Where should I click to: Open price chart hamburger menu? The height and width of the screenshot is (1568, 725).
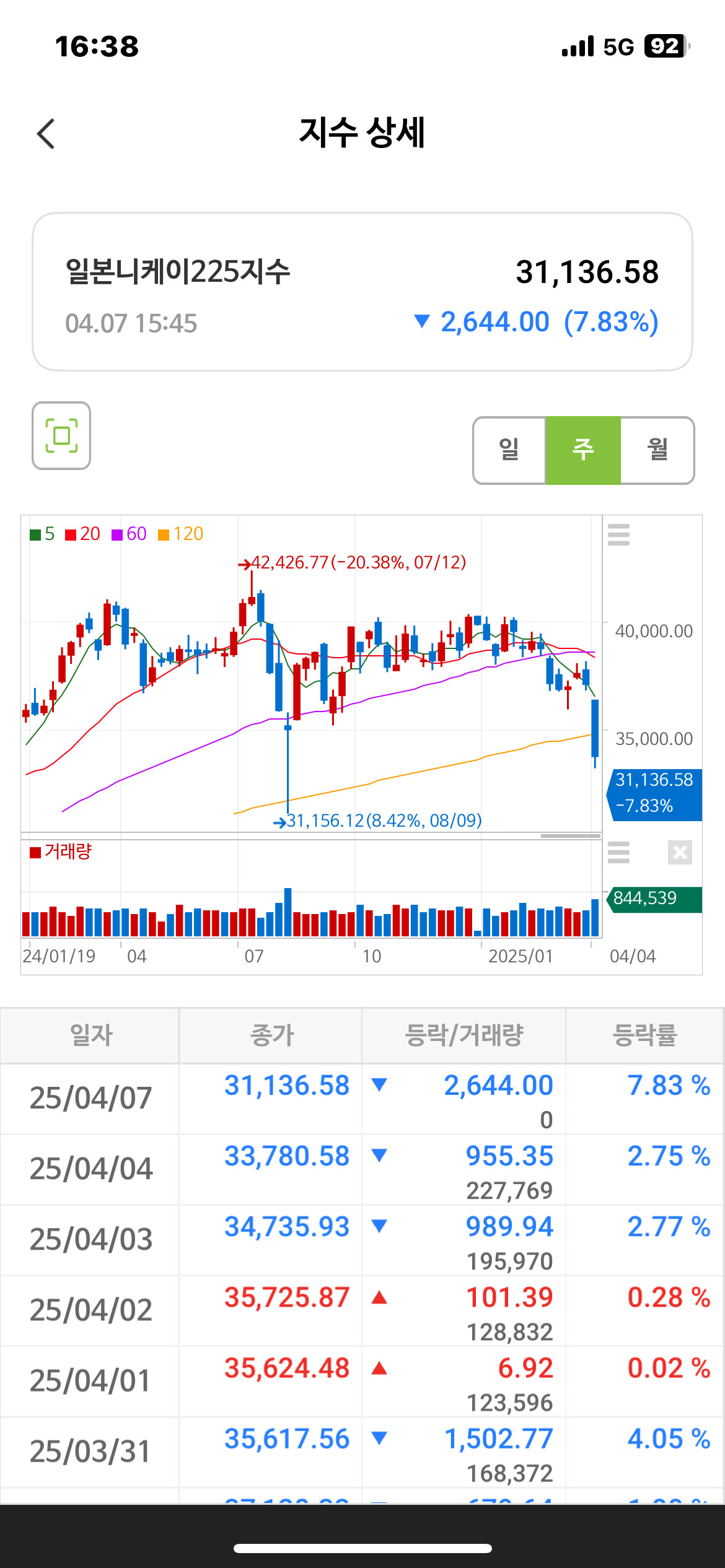(x=618, y=534)
